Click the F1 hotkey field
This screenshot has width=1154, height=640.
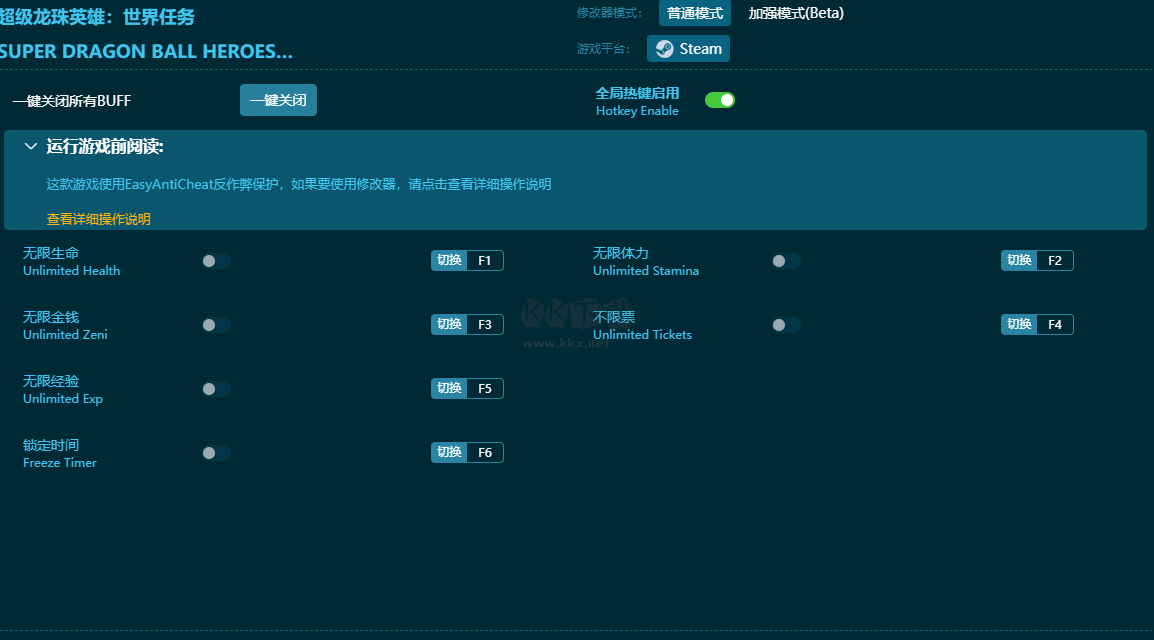click(x=485, y=260)
